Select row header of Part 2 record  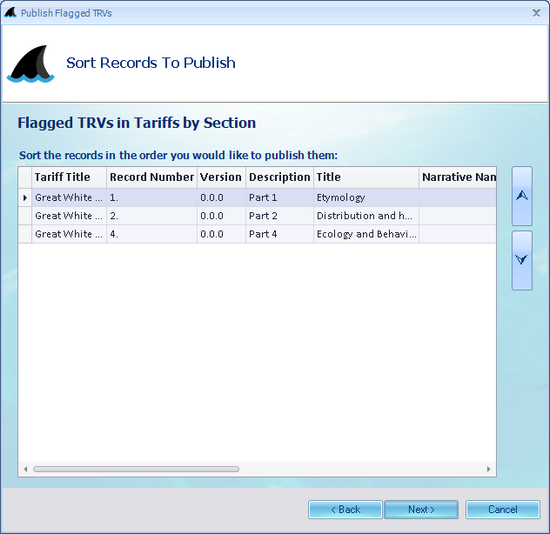[25, 216]
